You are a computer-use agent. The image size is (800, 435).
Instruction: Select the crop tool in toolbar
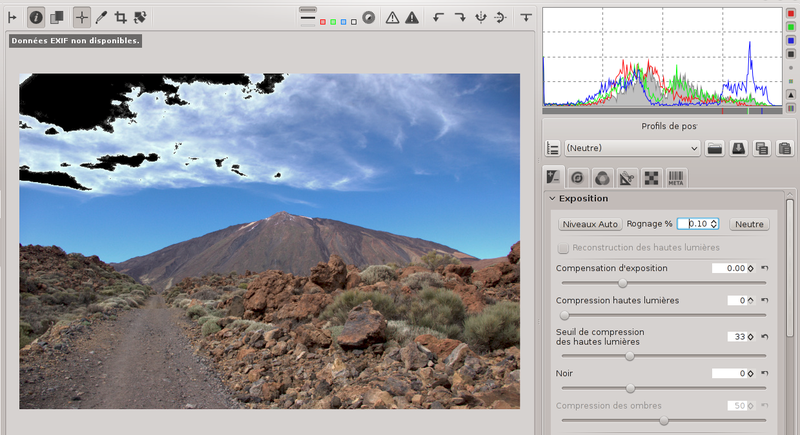click(120, 17)
